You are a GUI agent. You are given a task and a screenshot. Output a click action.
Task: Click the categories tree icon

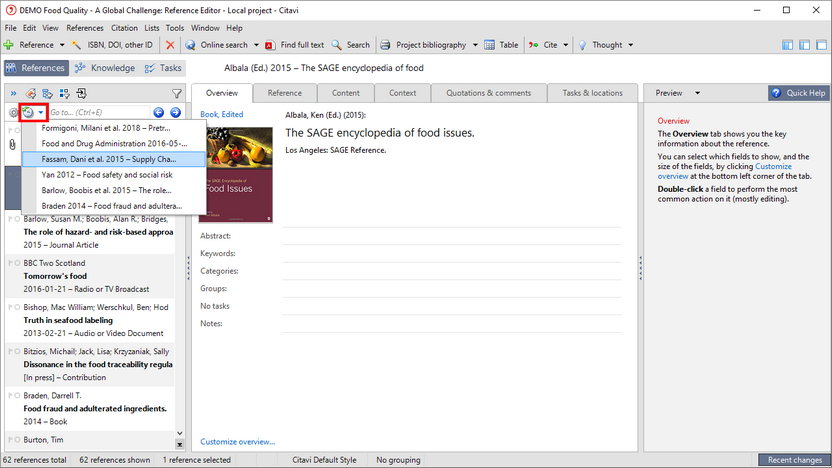[47, 93]
